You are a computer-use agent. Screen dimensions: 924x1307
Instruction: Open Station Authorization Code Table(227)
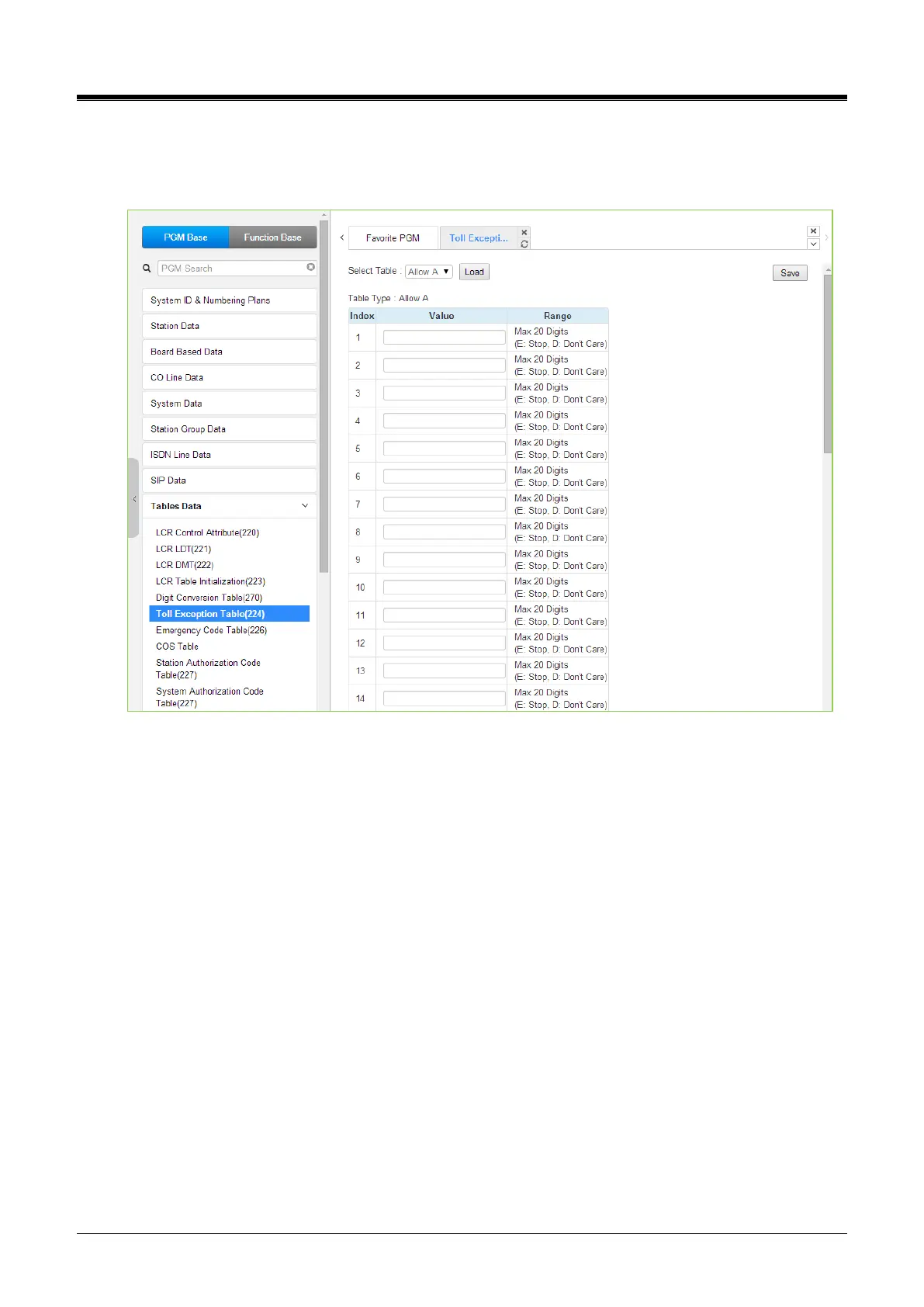click(208, 669)
